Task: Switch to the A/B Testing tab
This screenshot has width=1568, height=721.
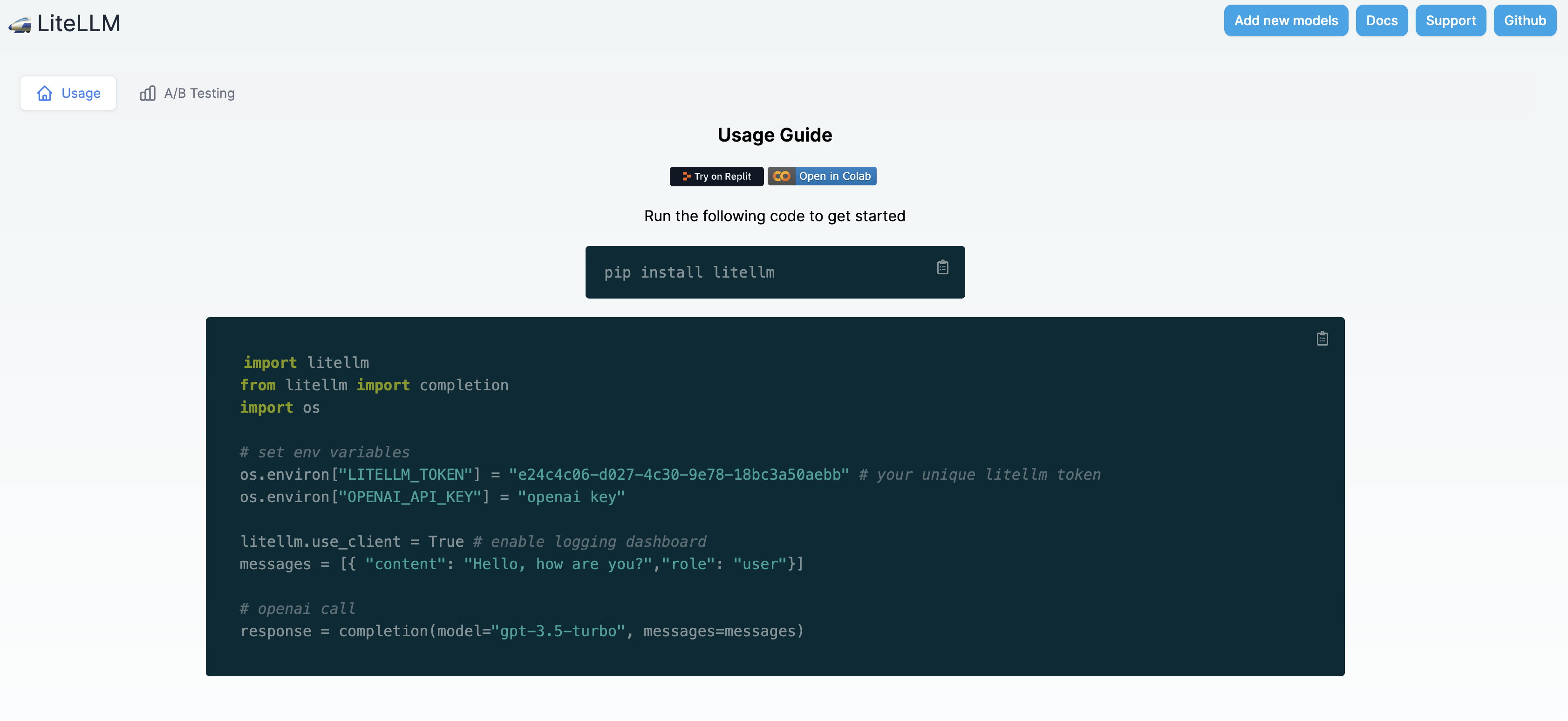Action: 198,93
